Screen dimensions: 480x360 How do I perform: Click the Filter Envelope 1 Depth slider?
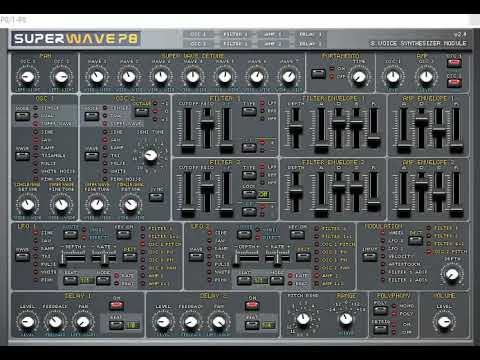295,128
